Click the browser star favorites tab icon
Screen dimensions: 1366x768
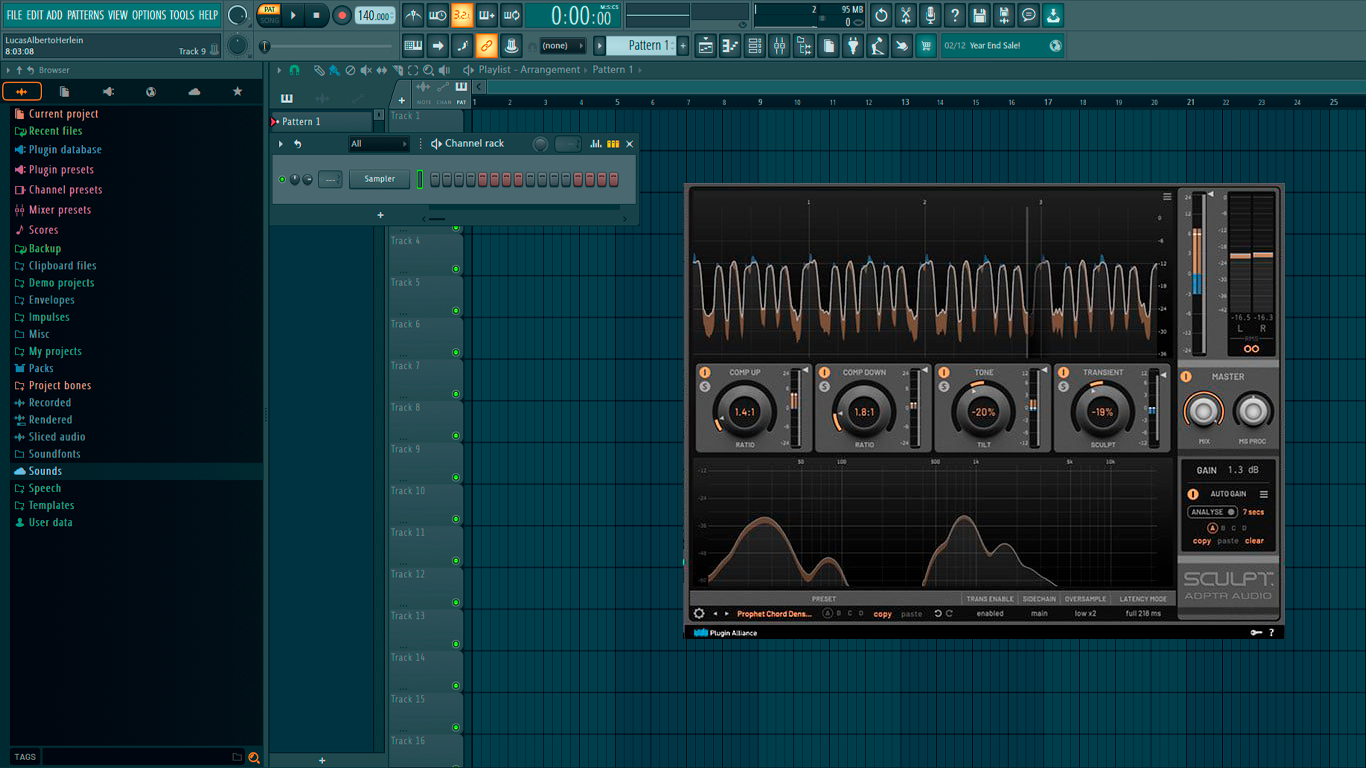coord(237,92)
